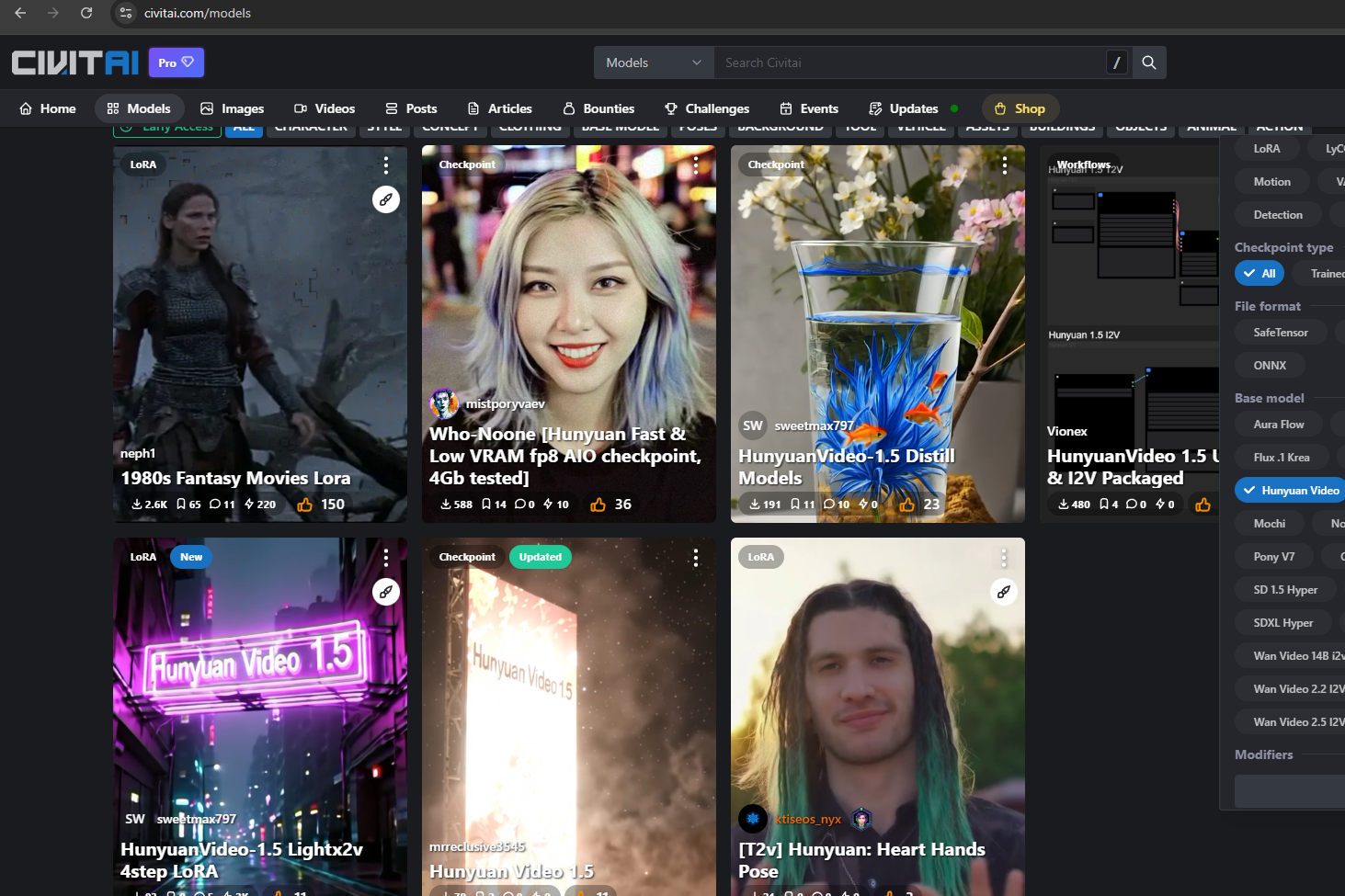Click the comment count 11 on 1980s Fantasy Lora
This screenshot has height=896, width=1345.
click(x=222, y=505)
